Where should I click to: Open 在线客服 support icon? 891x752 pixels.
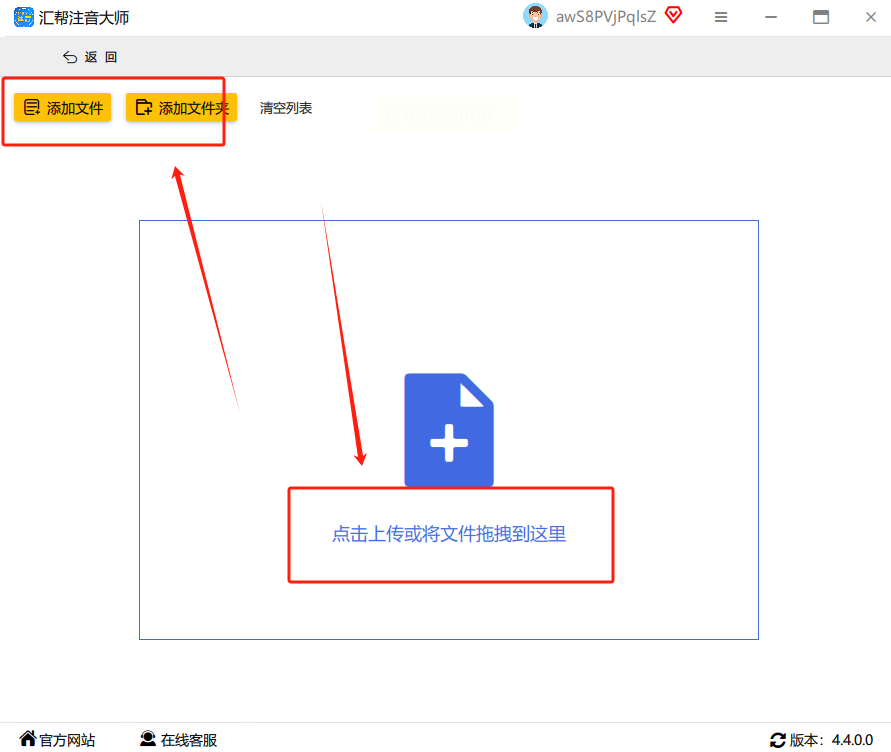148,738
